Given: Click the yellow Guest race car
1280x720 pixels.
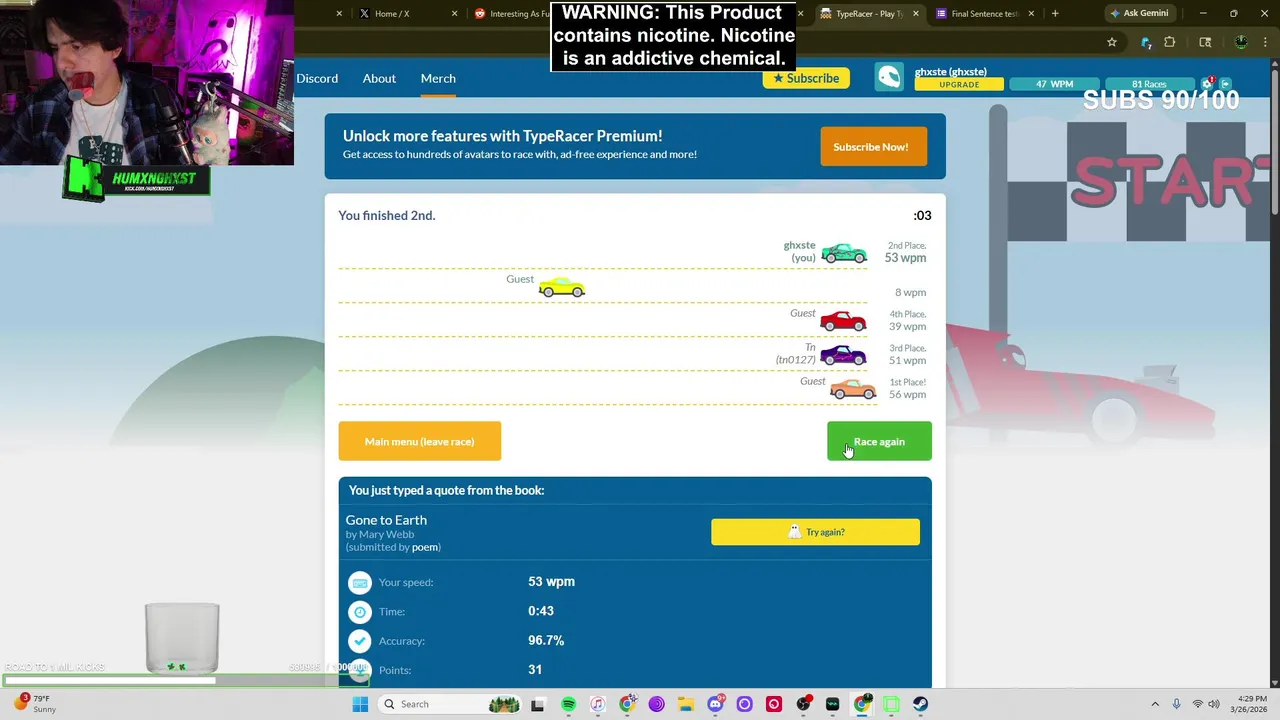Looking at the screenshot, I should coord(562,288).
